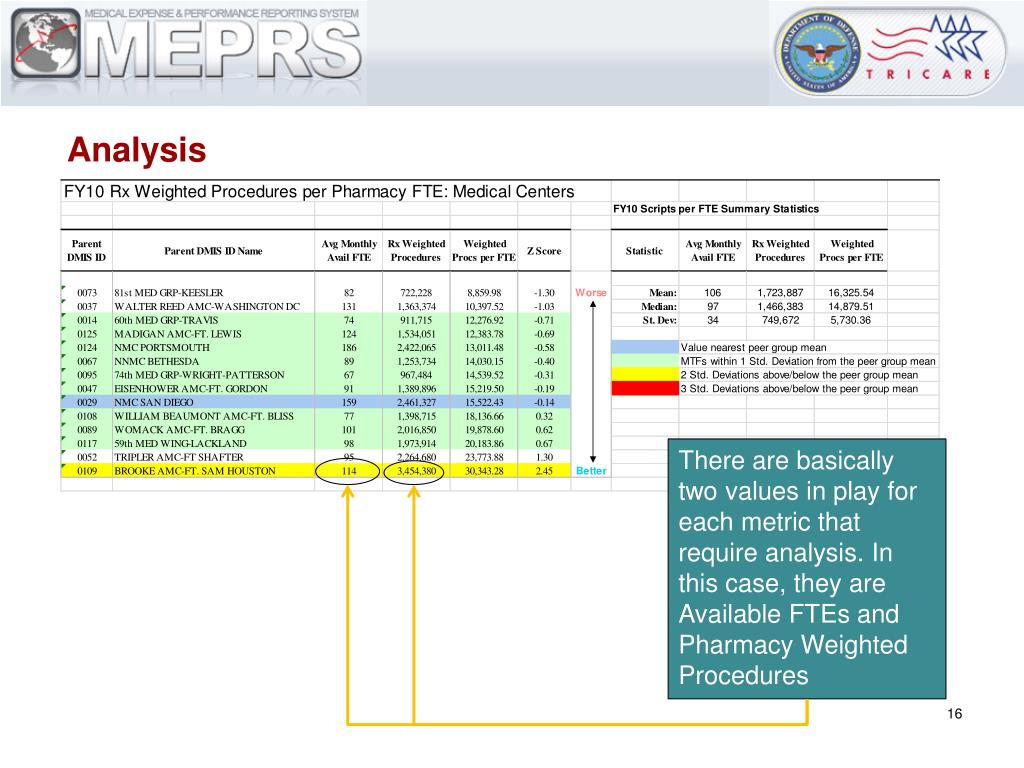
Task: Select the '81st MED GRP-KEESLER' row name
Action: pyautogui.click(x=168, y=293)
